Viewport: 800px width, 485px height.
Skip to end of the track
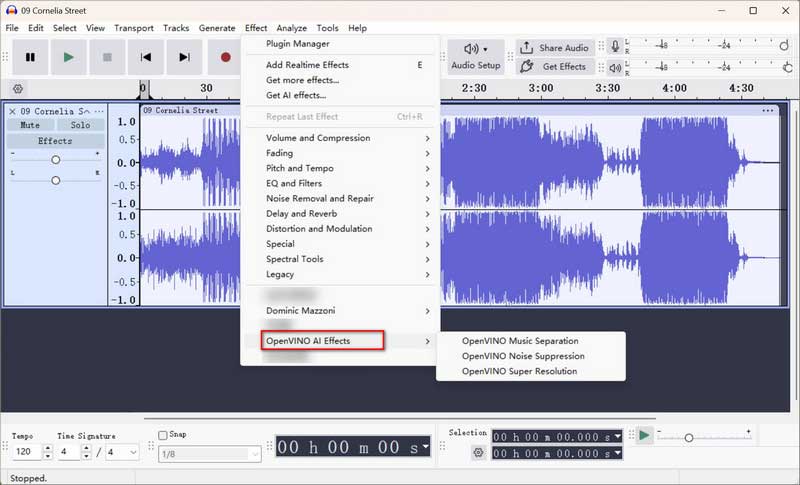coord(184,58)
